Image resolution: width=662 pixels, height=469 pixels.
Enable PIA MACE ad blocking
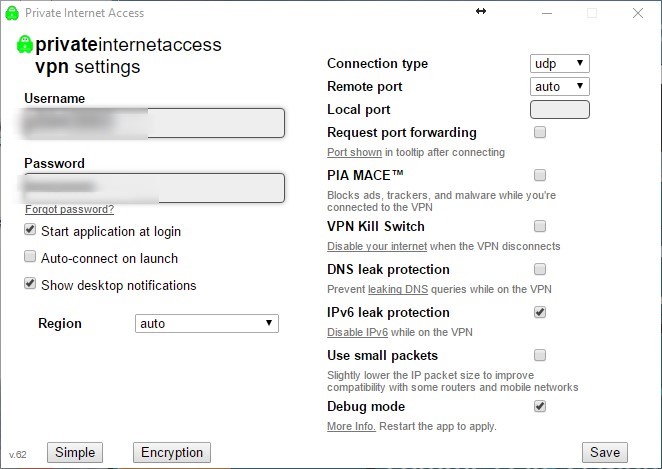(540, 175)
